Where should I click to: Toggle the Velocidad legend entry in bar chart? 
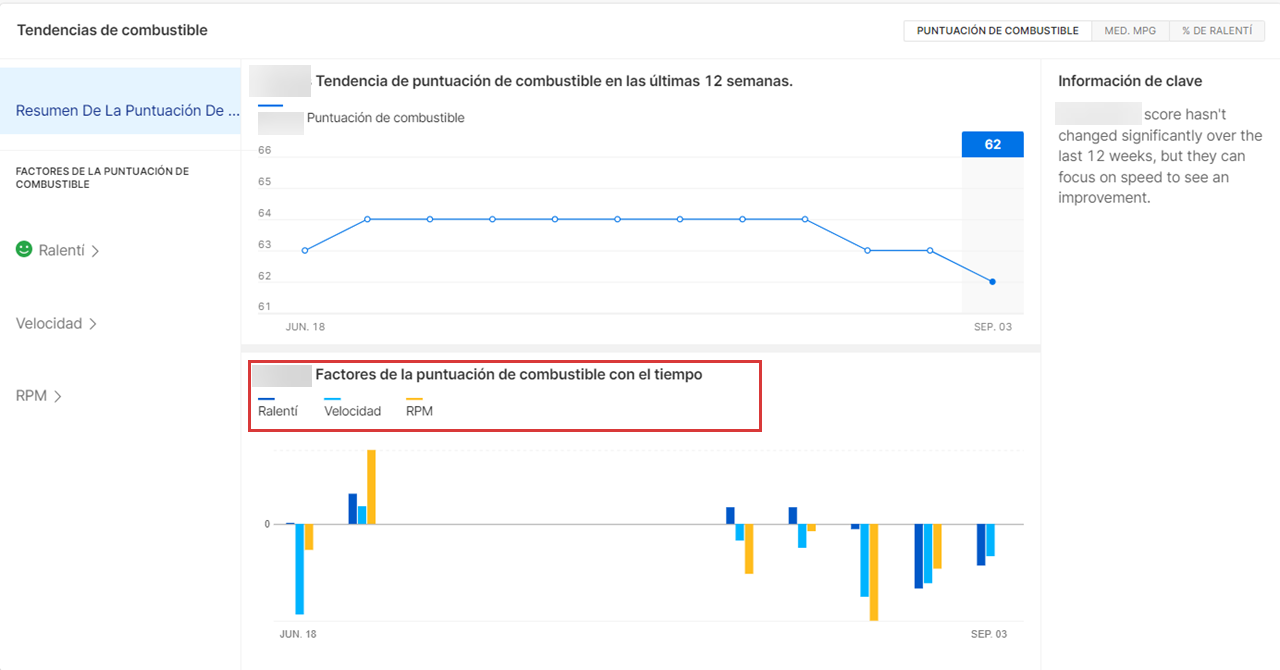click(353, 411)
